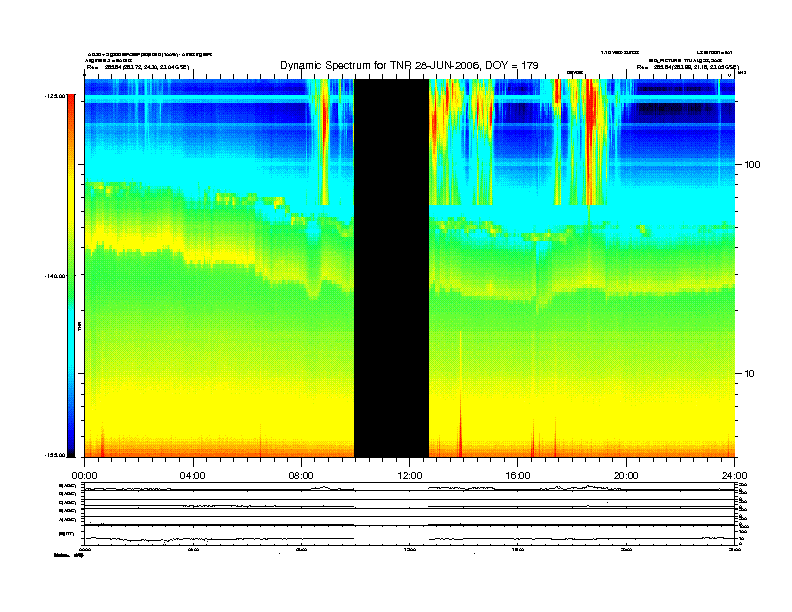Click the black data gap in the spectrum
Screen dimensions: 792x612
point(391,268)
